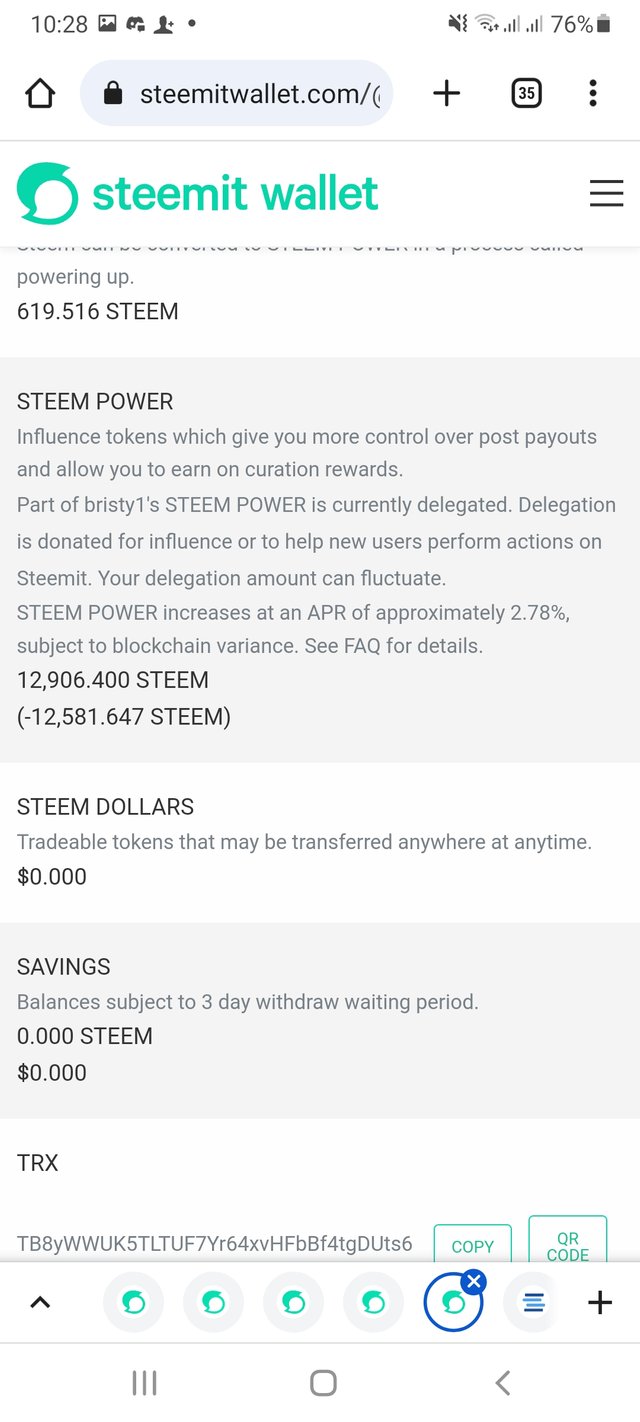Tap the 12,906.400 STEEM power balance
Viewport: 640px width, 1422px height.
pyautogui.click(x=113, y=680)
